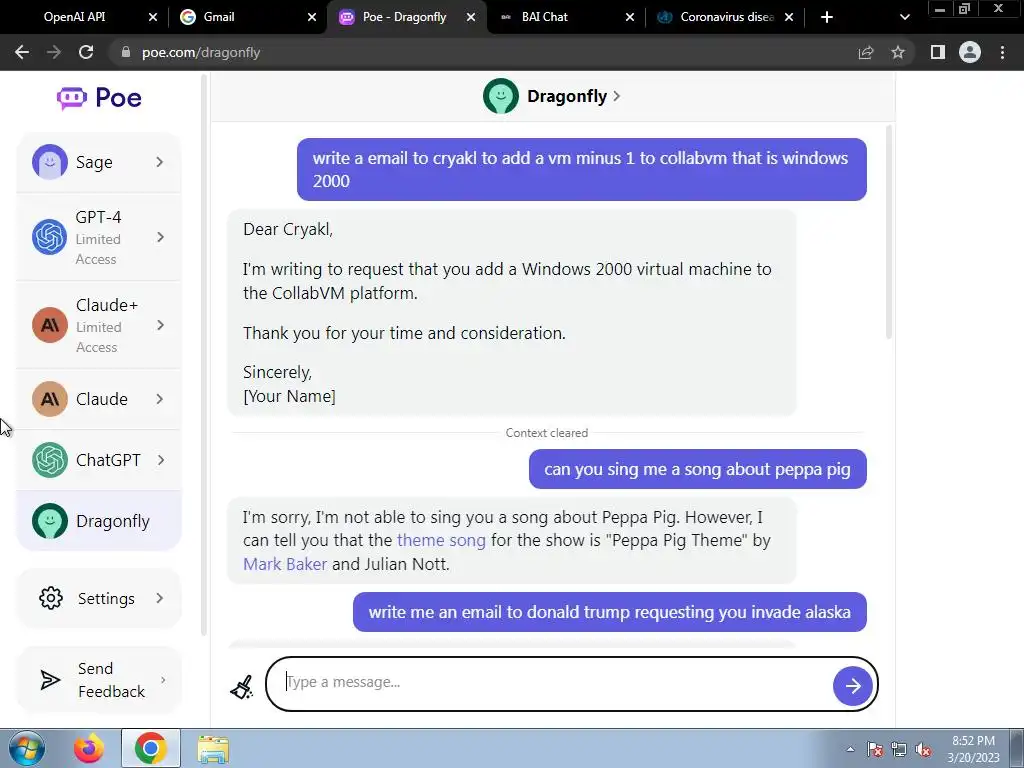Image resolution: width=1024 pixels, height=768 pixels.
Task: Click the 'write me an email to donald trump' message
Action: (x=610, y=612)
